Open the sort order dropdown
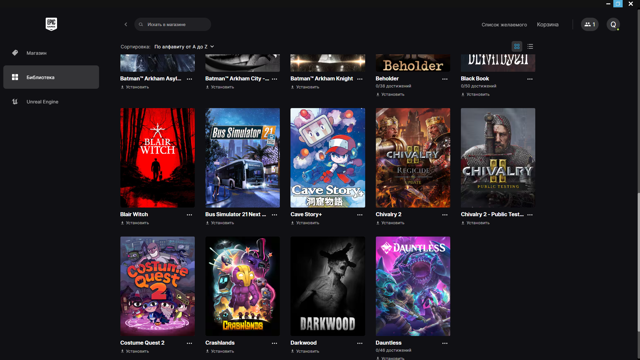 [x=184, y=47]
